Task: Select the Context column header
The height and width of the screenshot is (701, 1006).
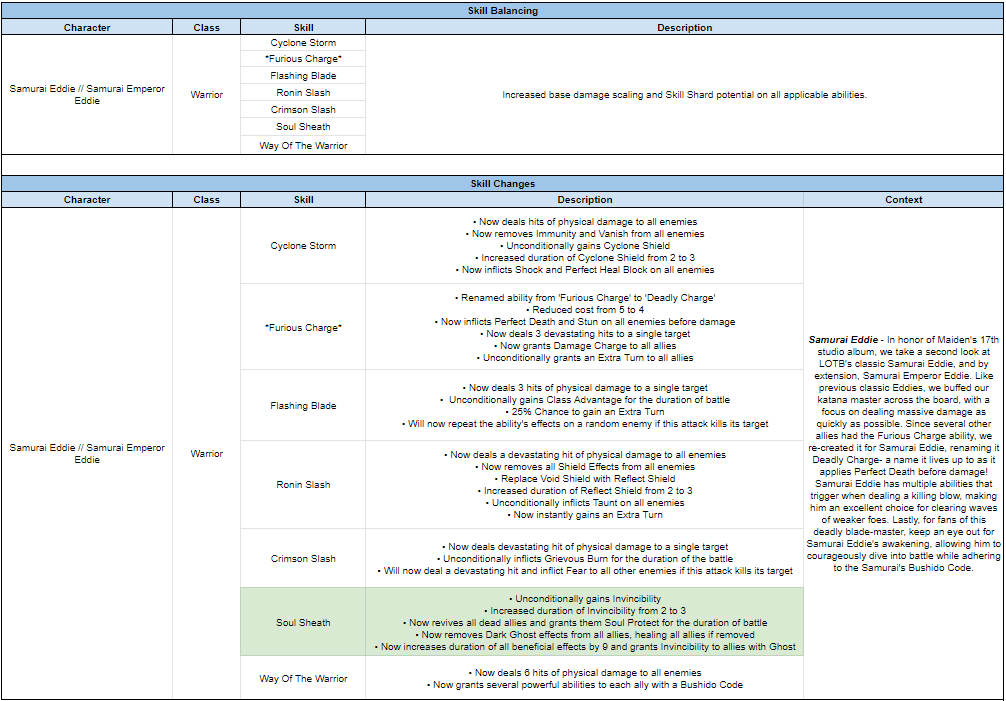Action: 903,200
